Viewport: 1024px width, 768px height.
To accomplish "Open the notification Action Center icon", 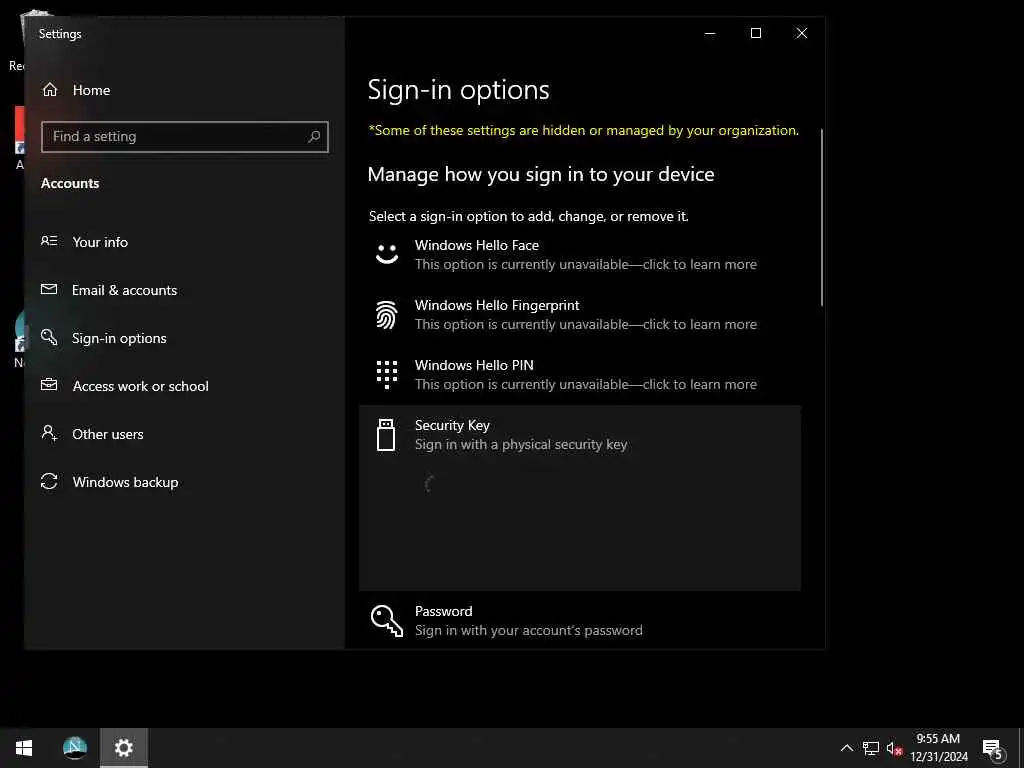I will [992, 749].
